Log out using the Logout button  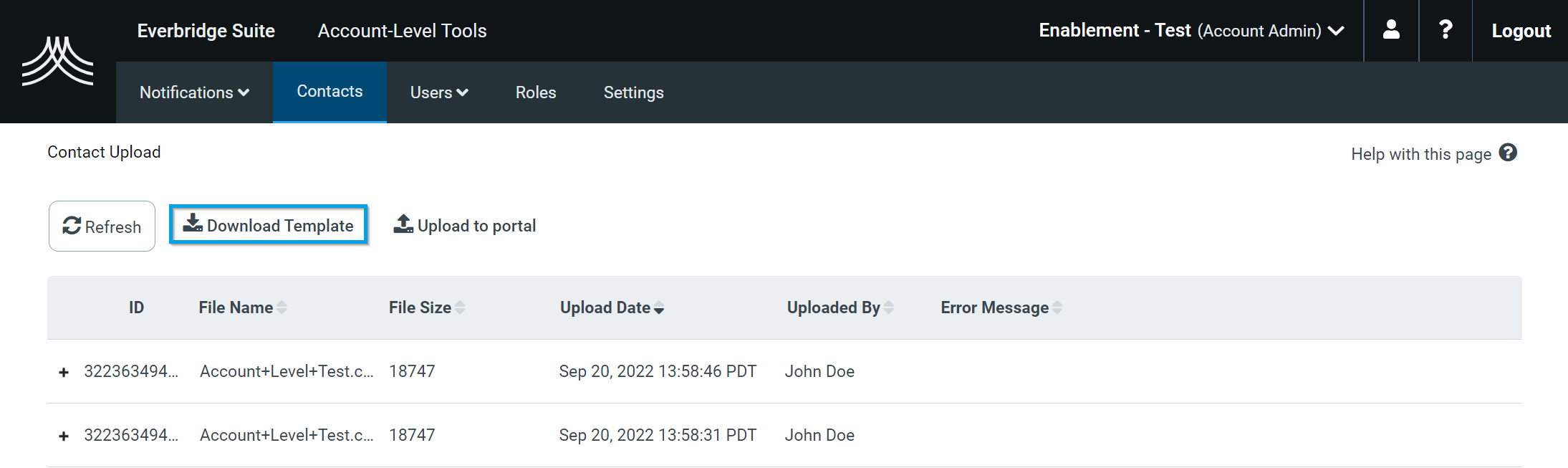click(1521, 31)
